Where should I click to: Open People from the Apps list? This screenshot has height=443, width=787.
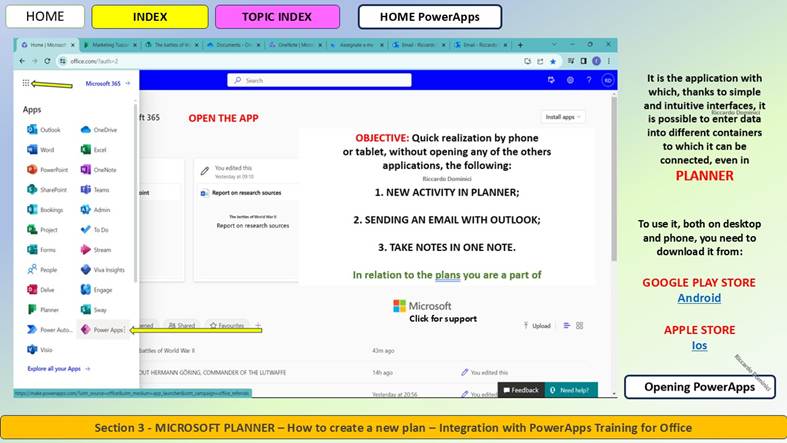tap(42, 270)
